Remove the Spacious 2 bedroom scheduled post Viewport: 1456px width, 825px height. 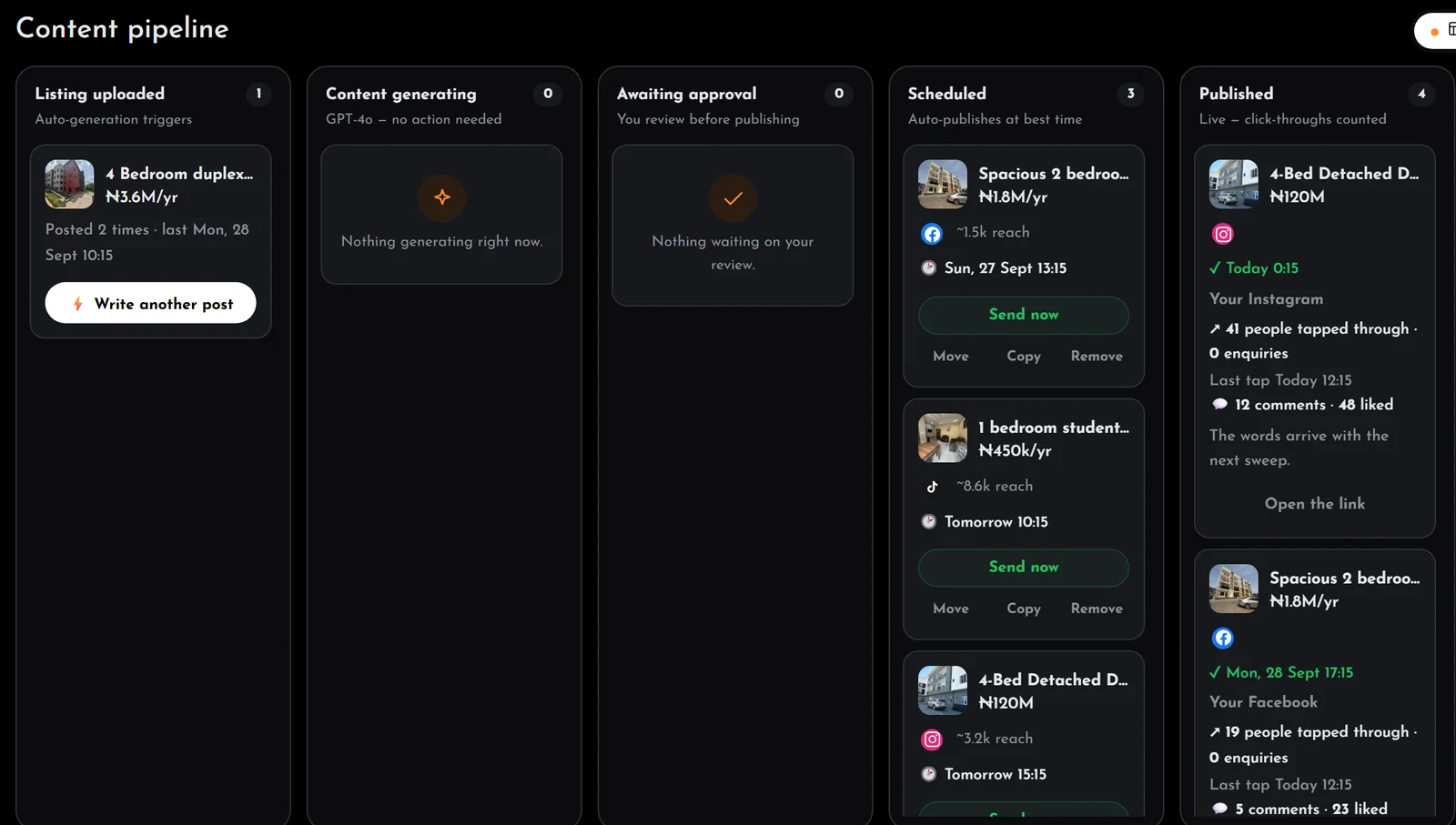(x=1097, y=356)
